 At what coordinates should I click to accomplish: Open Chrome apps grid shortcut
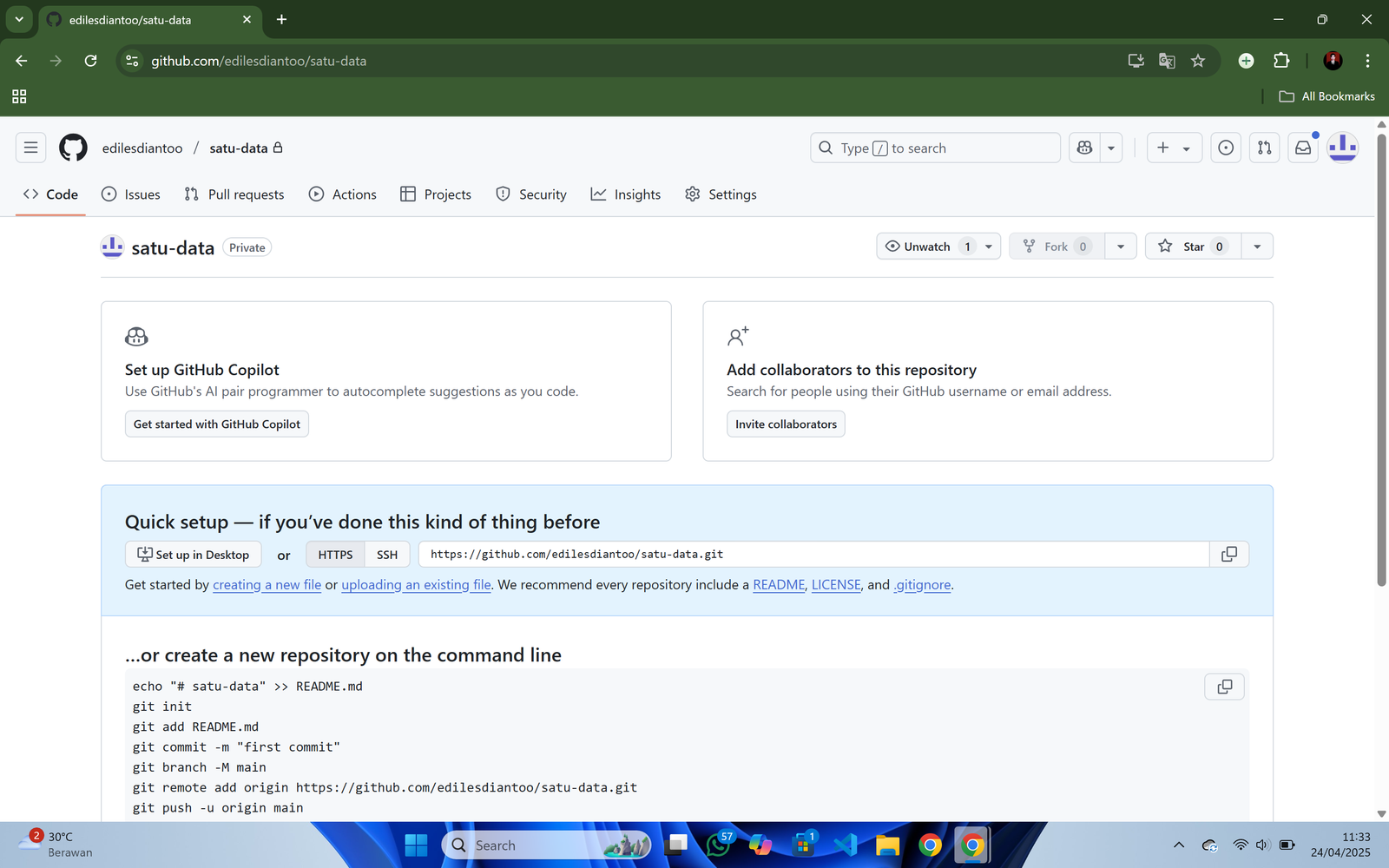19,96
